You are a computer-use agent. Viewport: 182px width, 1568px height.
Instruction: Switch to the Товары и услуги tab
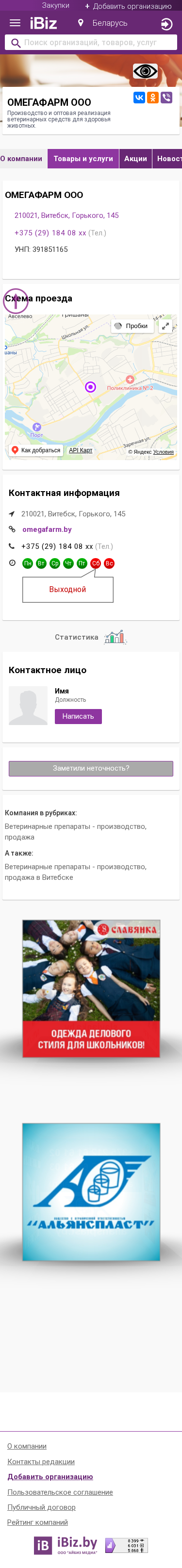click(83, 159)
